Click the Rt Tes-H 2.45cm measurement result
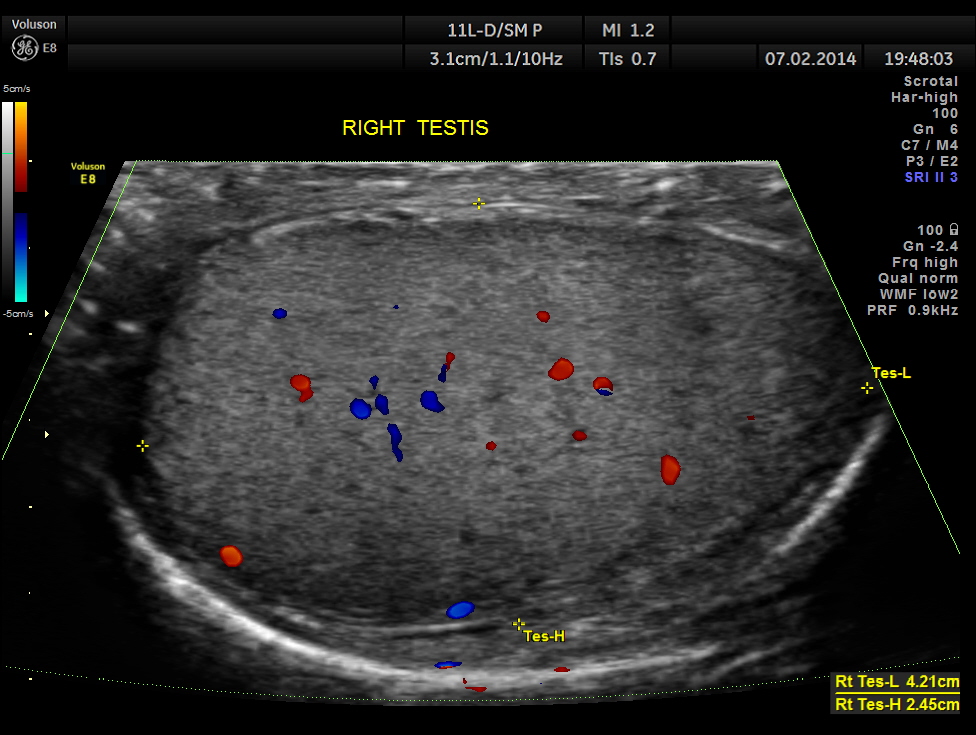976x735 pixels. pos(896,705)
